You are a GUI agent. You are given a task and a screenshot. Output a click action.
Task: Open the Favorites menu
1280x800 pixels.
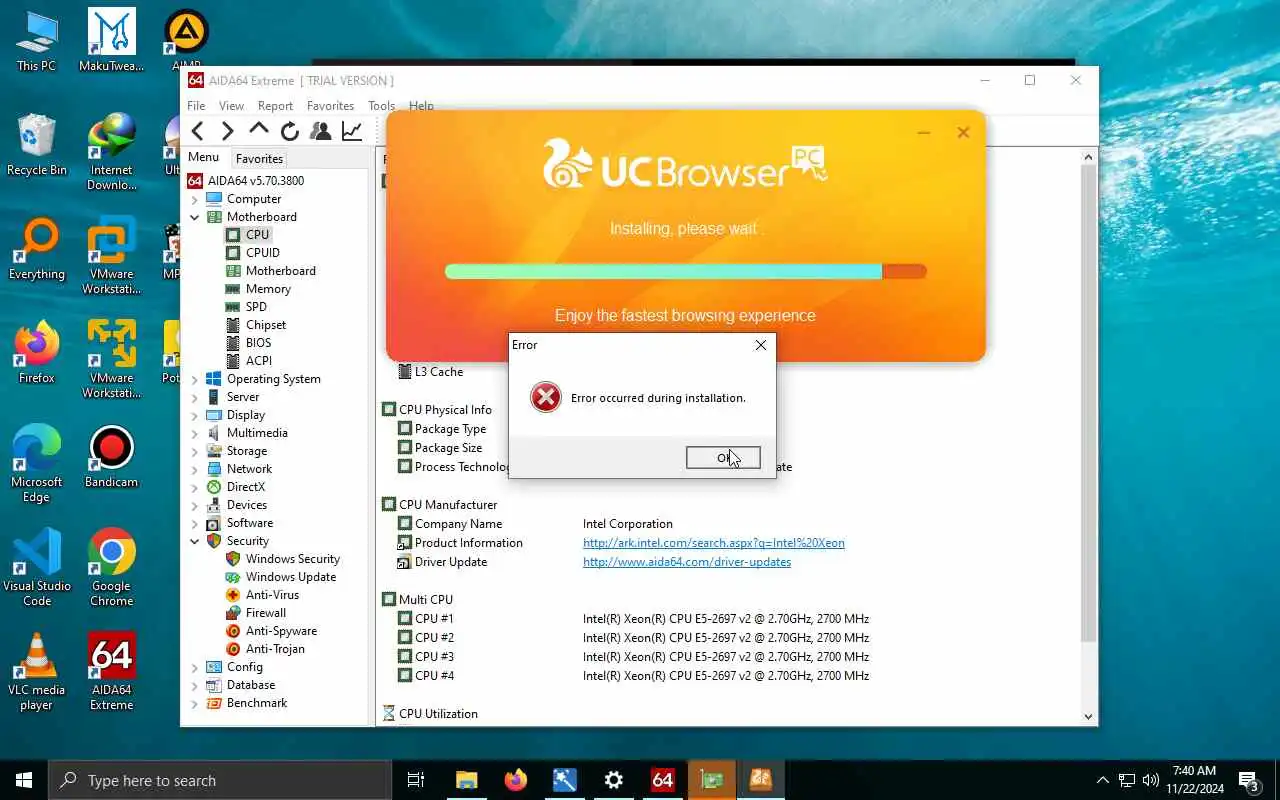click(330, 106)
